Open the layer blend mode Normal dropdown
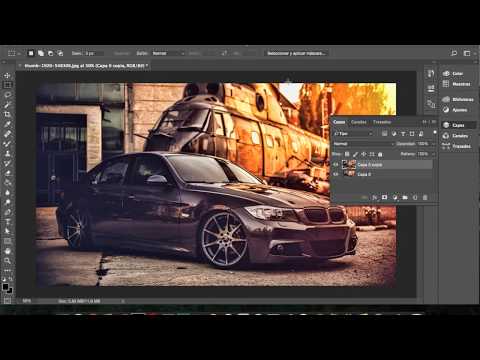The height and width of the screenshot is (360, 480). pos(364,144)
